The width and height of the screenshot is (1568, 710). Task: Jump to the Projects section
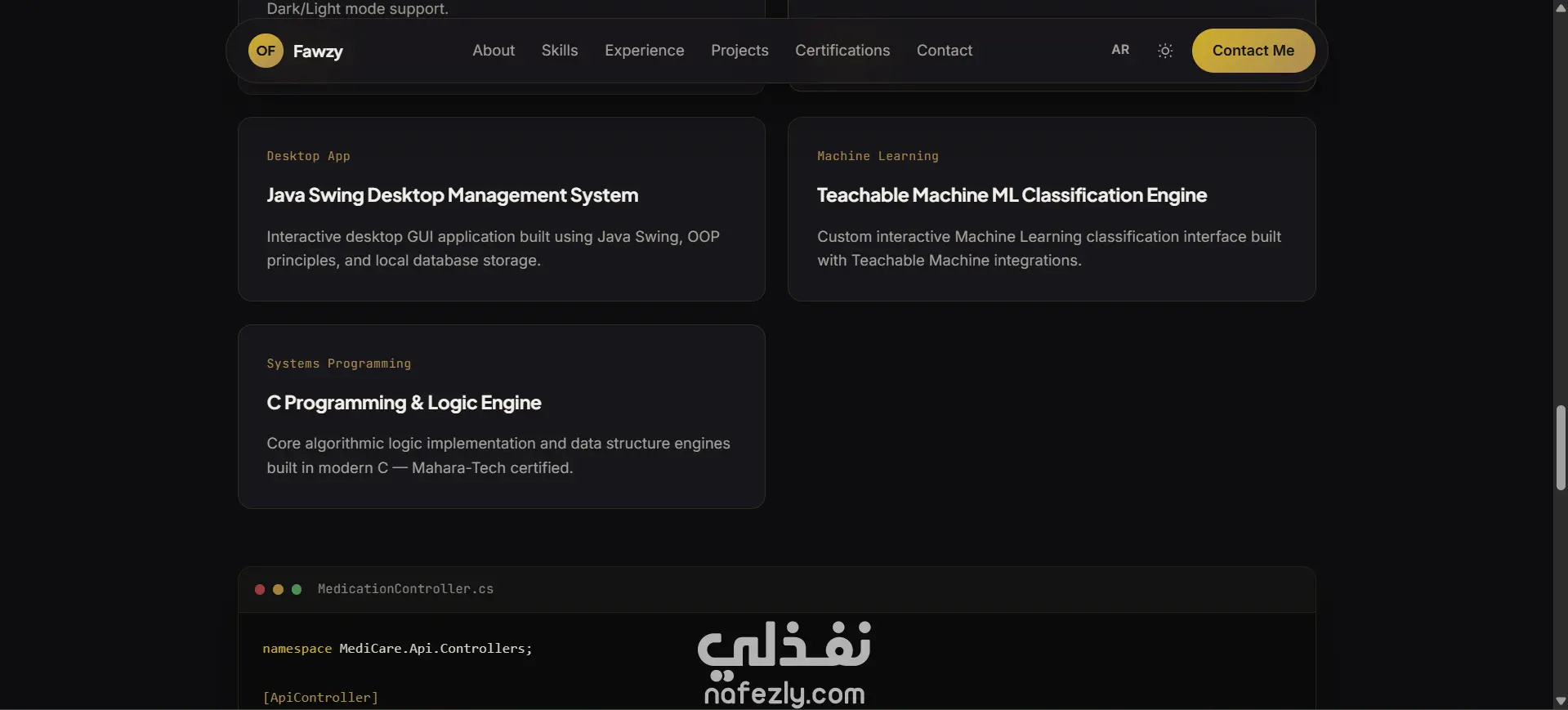point(739,51)
